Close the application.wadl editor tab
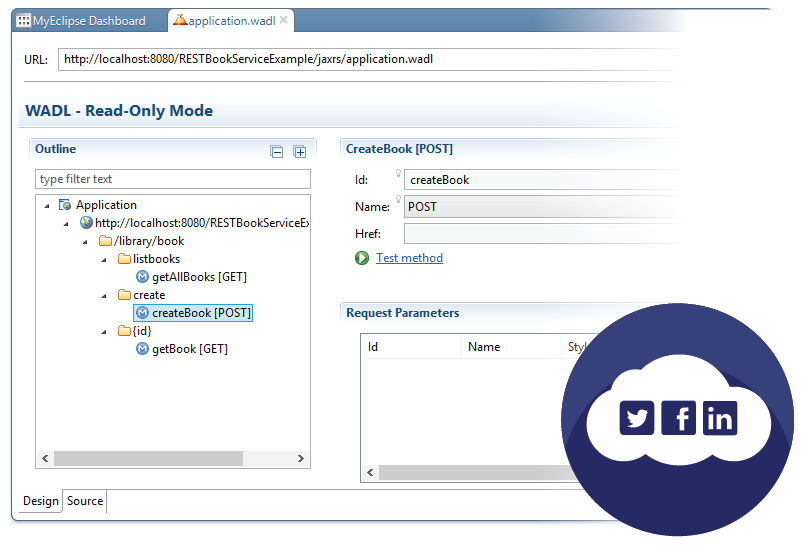 (283, 20)
